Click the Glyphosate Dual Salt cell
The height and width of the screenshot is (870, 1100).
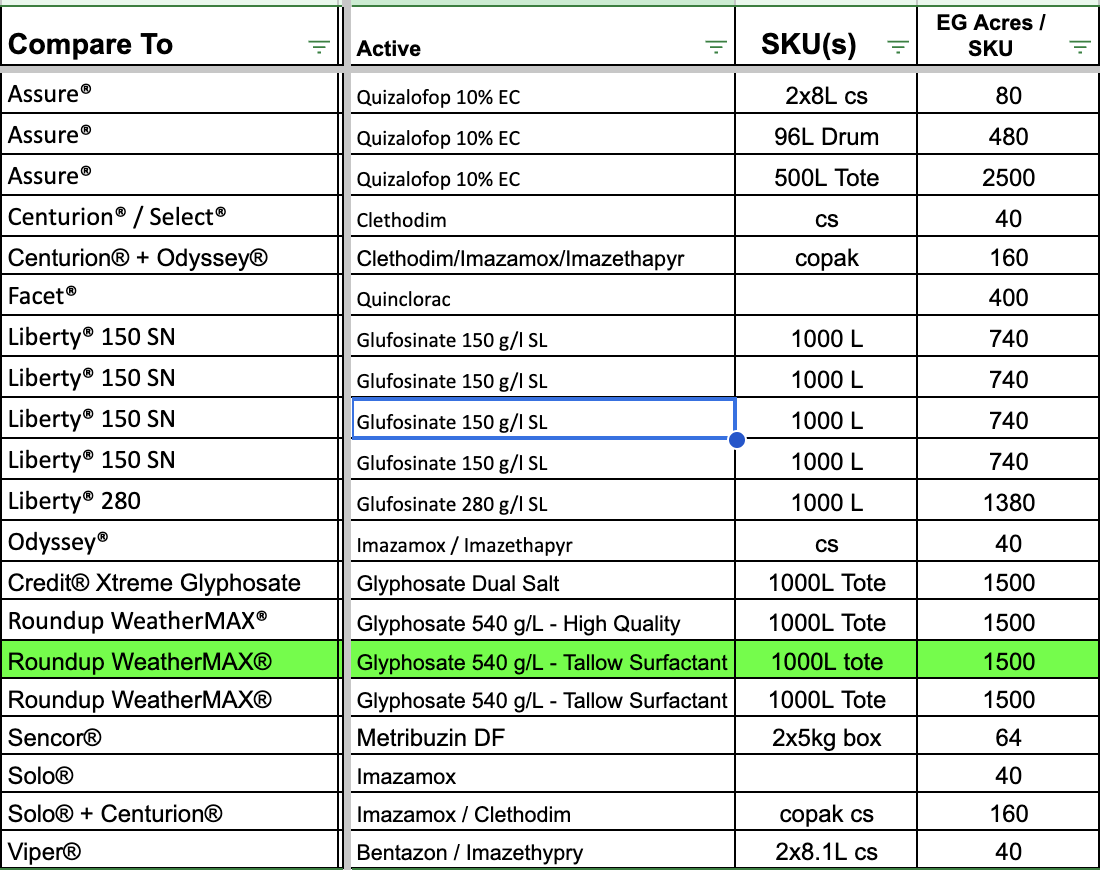pyautogui.click(x=544, y=583)
